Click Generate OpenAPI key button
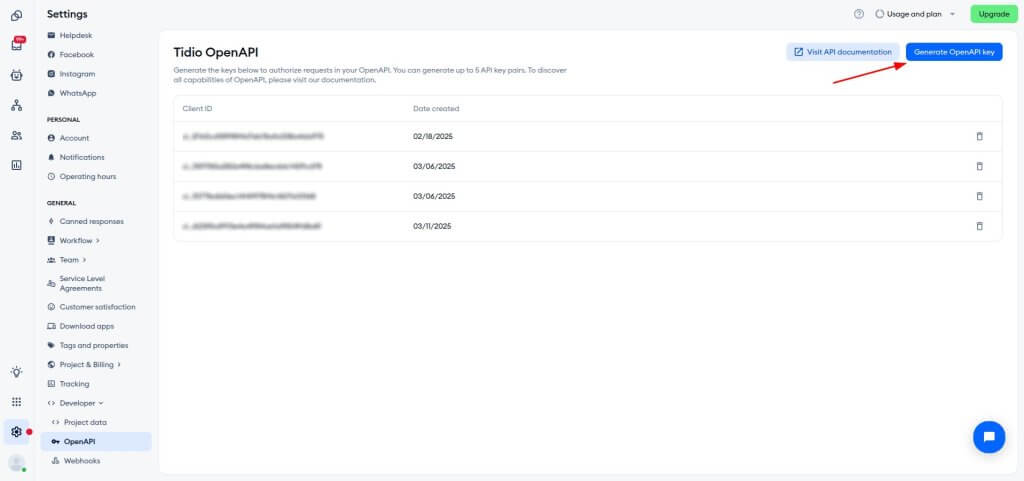Viewport: 1024px width, 481px height. pyautogui.click(x=953, y=52)
